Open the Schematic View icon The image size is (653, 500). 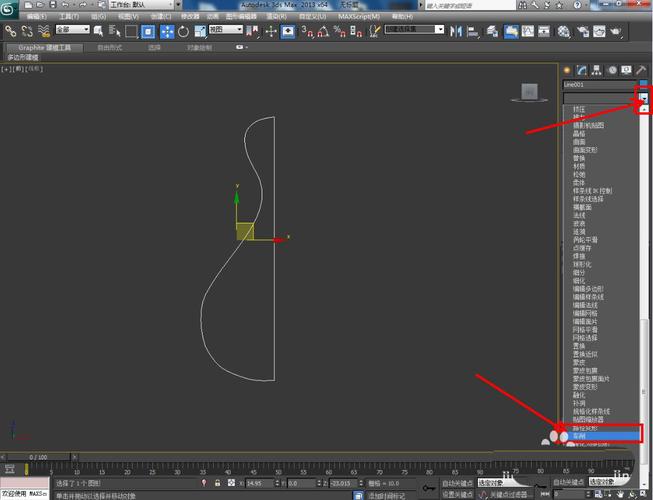(544, 32)
